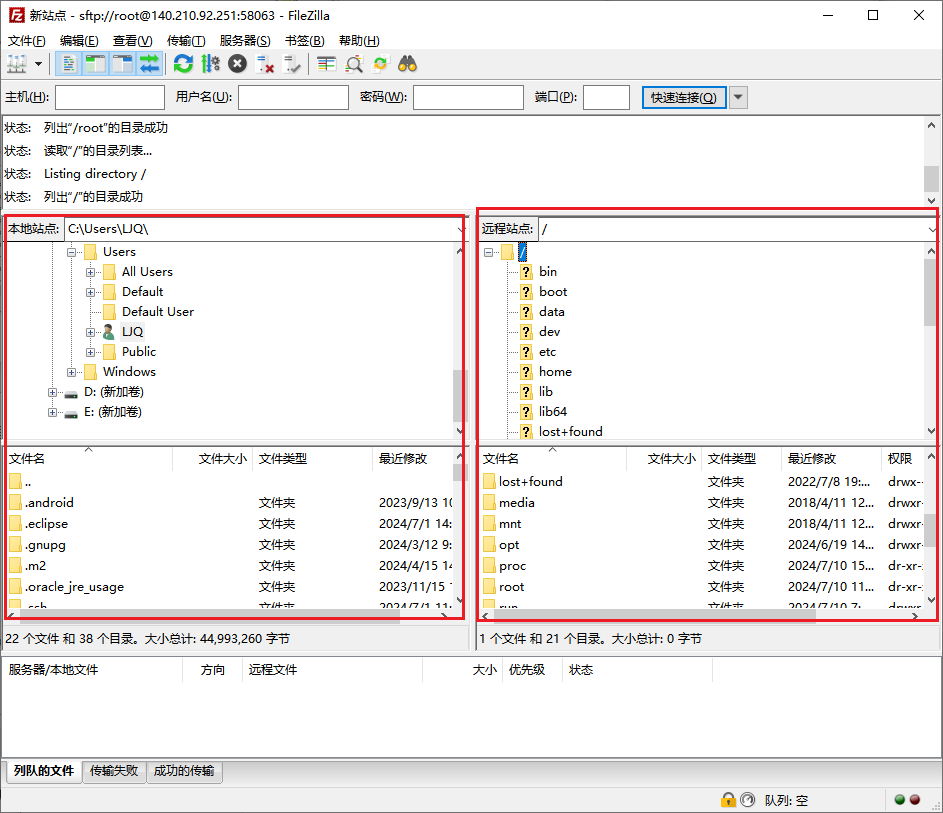Reconnect to the last server

[292, 64]
